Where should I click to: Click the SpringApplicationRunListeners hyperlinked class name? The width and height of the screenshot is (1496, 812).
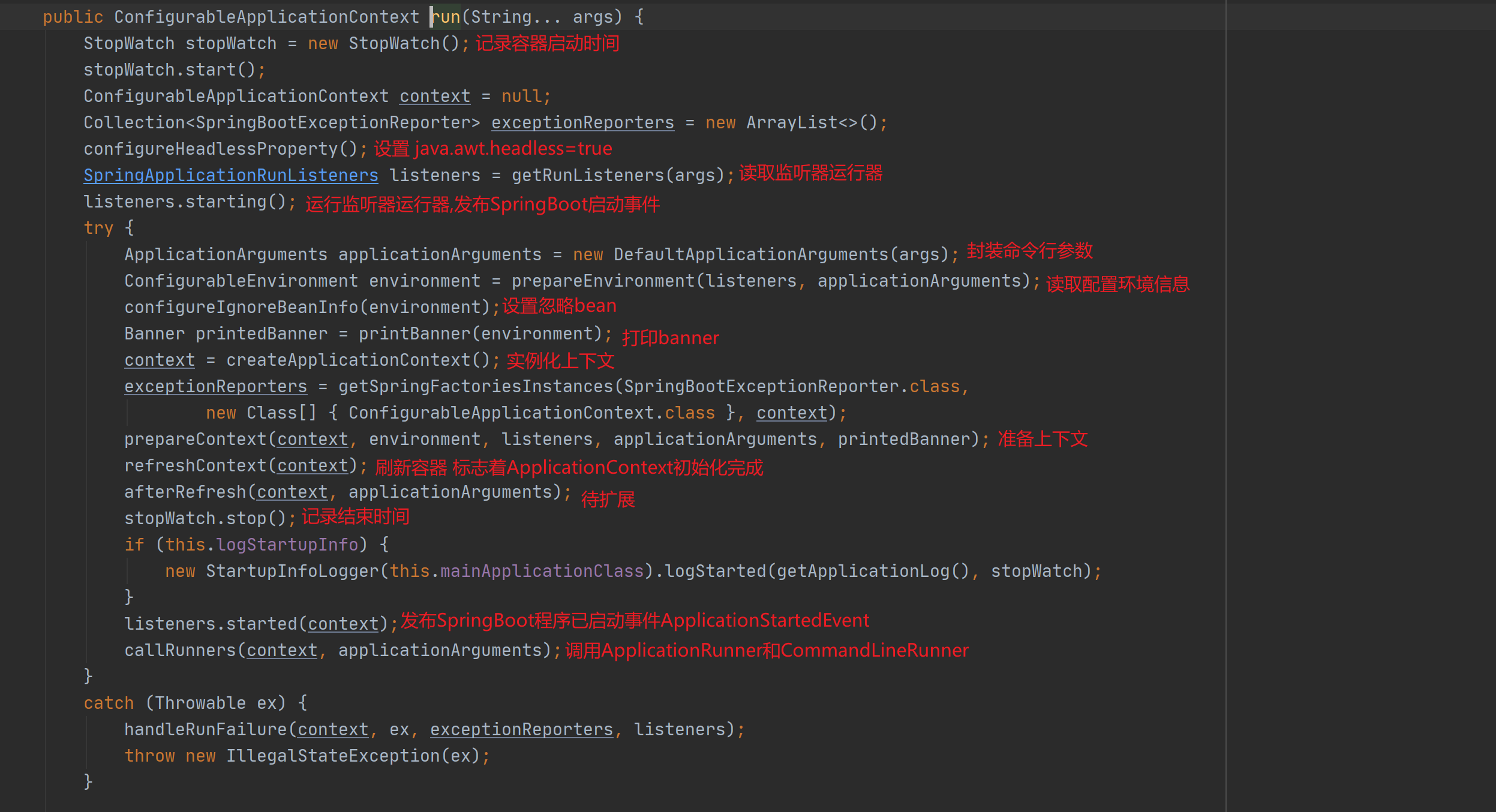point(231,175)
